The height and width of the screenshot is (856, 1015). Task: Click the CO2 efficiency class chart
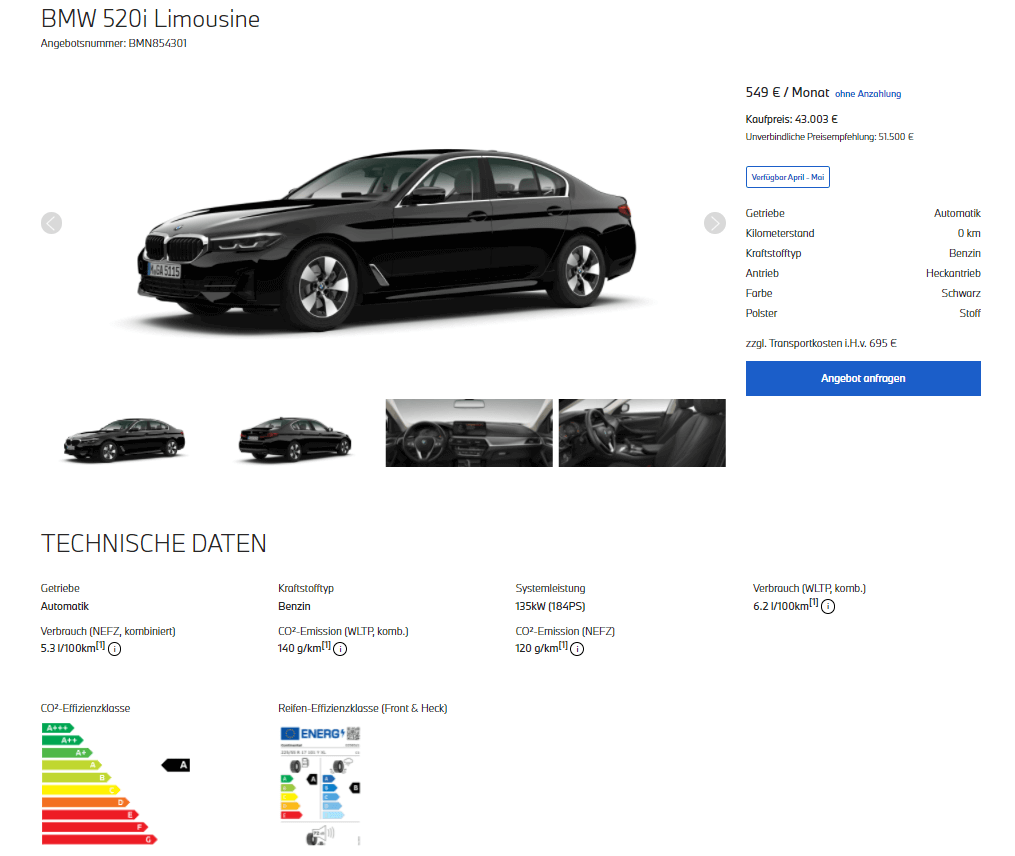115,783
